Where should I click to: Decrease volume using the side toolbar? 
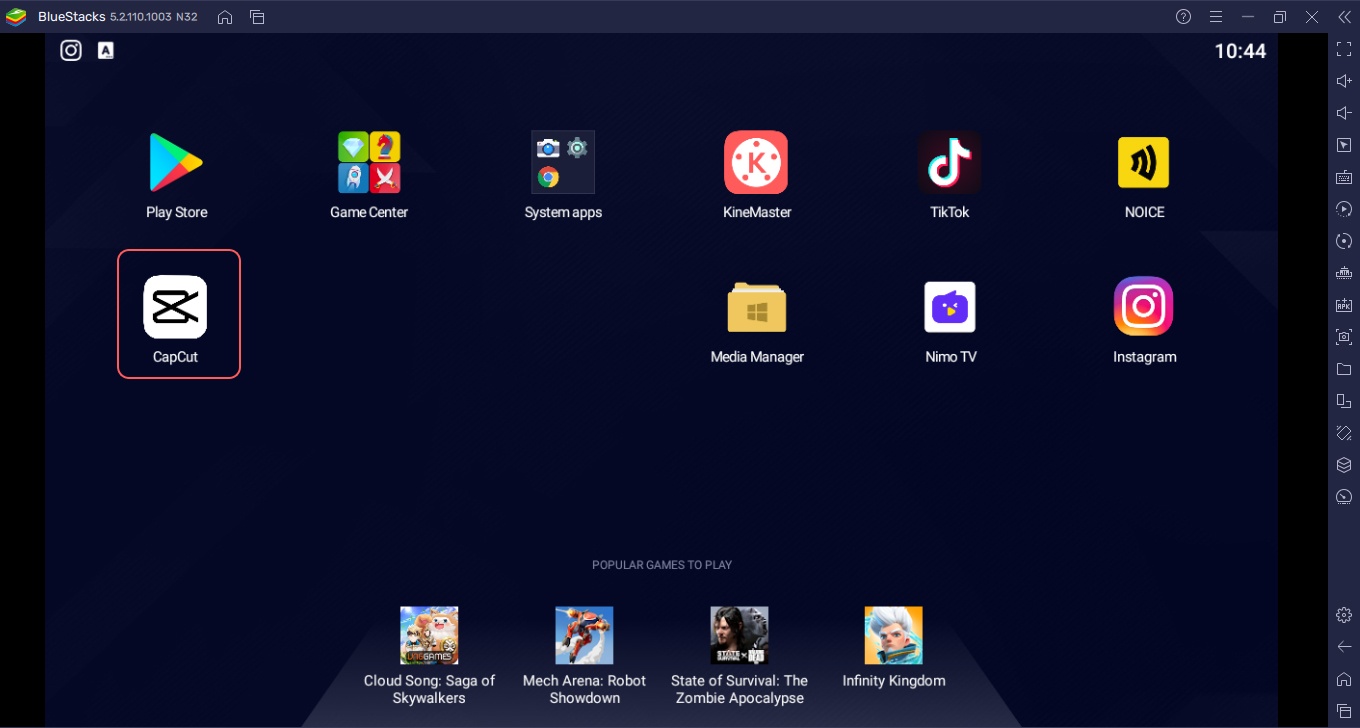tap(1344, 113)
